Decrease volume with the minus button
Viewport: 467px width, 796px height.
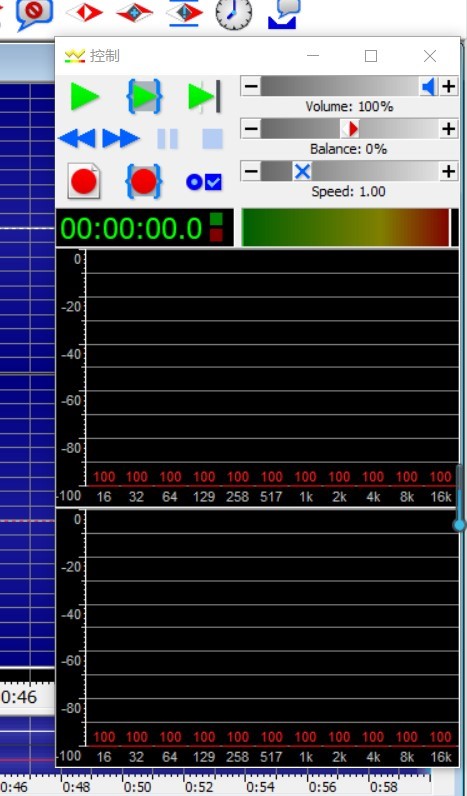(x=251, y=87)
